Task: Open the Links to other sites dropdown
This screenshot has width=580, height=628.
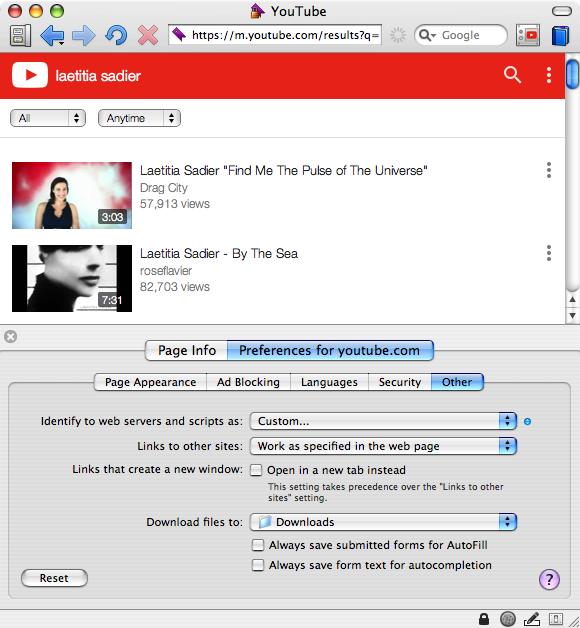Action: coord(383,446)
